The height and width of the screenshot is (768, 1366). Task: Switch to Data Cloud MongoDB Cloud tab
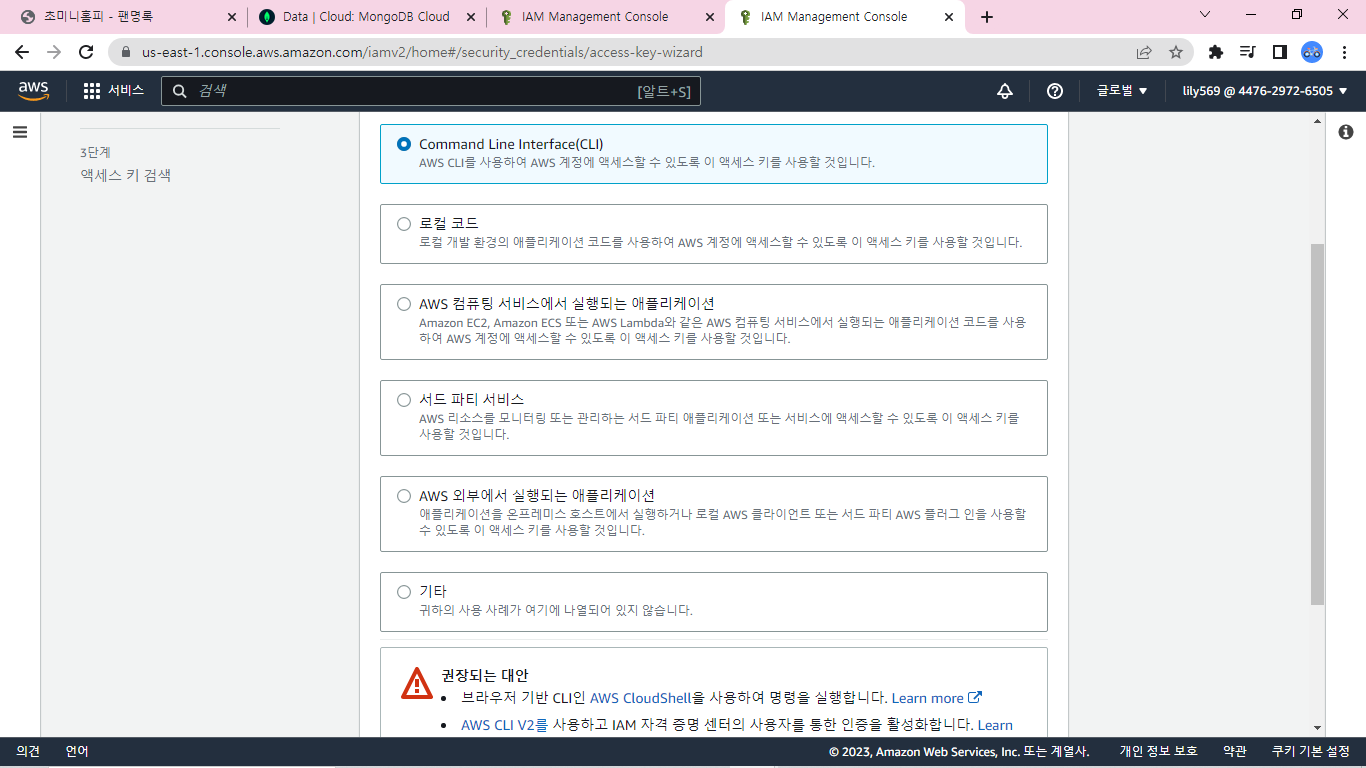pos(366,17)
